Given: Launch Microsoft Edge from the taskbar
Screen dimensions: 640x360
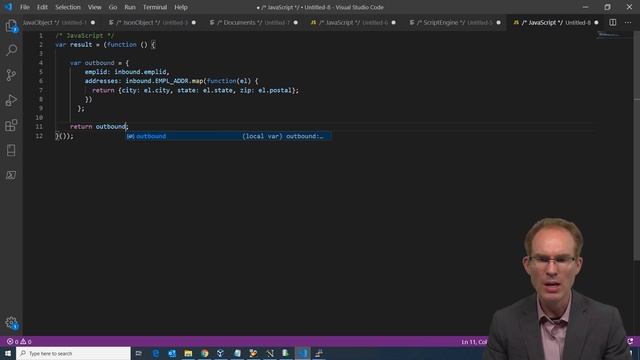Looking at the screenshot, I should point(156,353).
